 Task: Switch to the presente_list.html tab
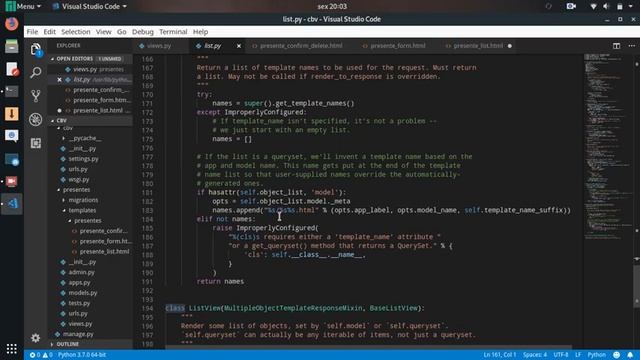478,46
